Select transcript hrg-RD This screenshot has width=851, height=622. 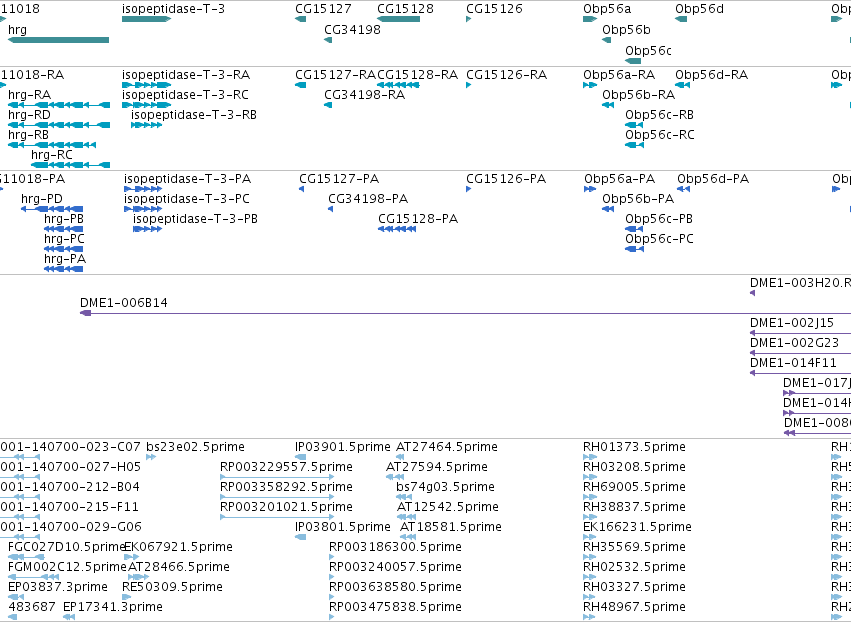click(x=59, y=125)
